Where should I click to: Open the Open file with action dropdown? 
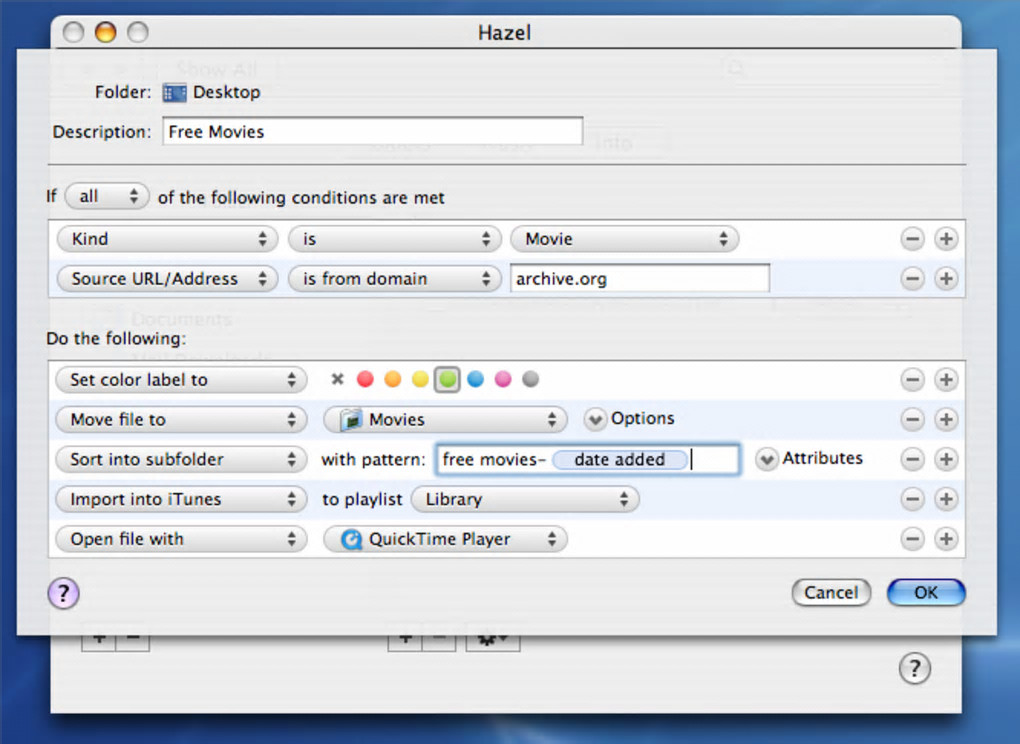(181, 538)
